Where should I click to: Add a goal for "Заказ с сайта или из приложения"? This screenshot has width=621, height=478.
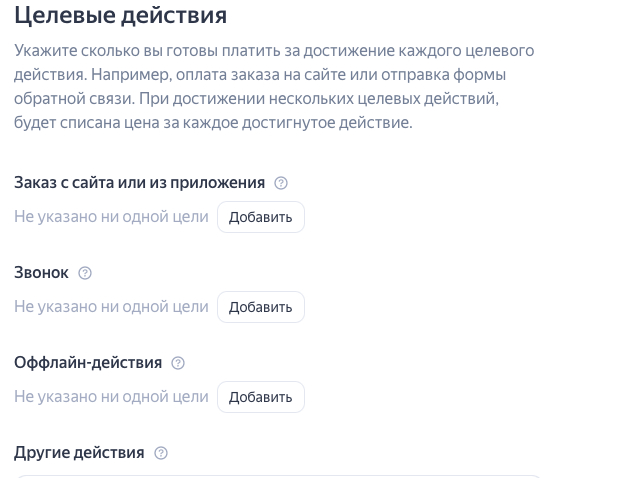(260, 217)
